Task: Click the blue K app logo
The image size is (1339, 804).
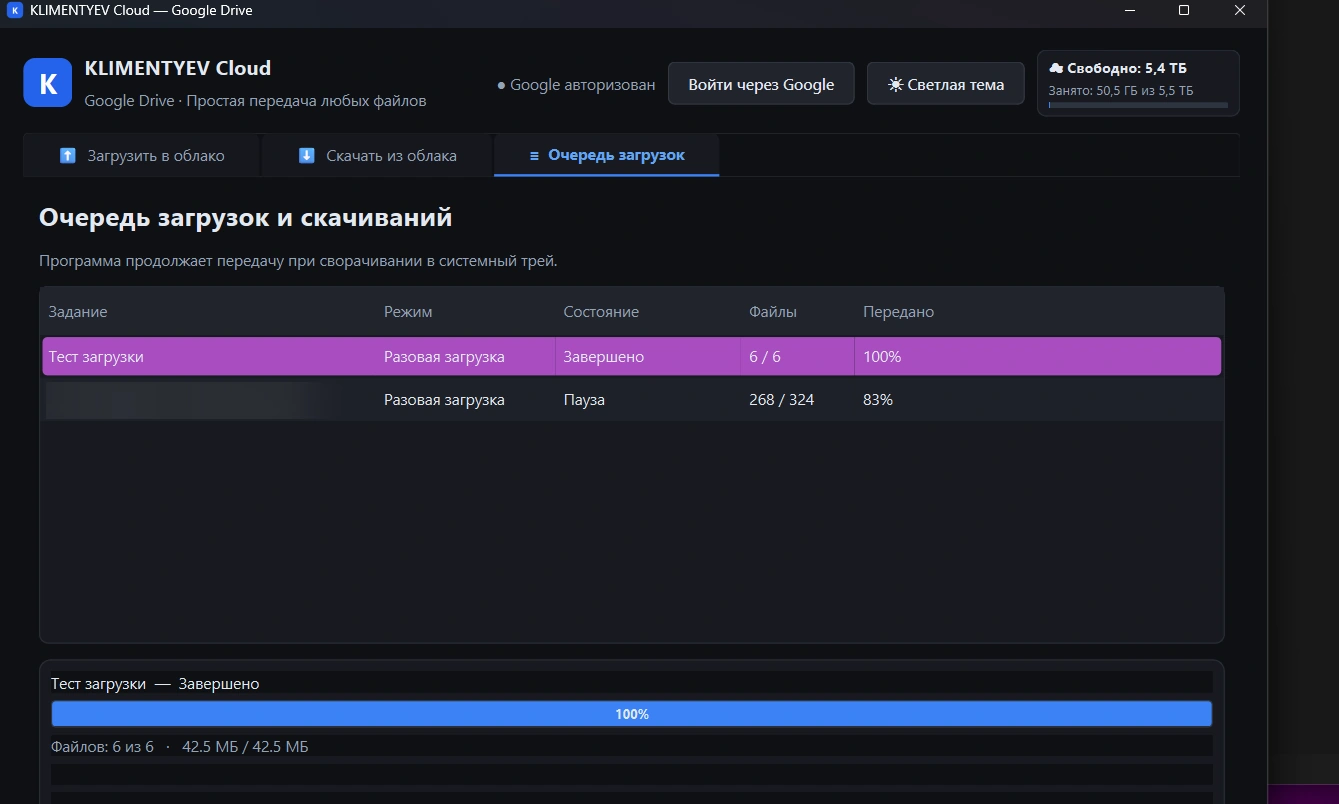Action: [x=48, y=82]
